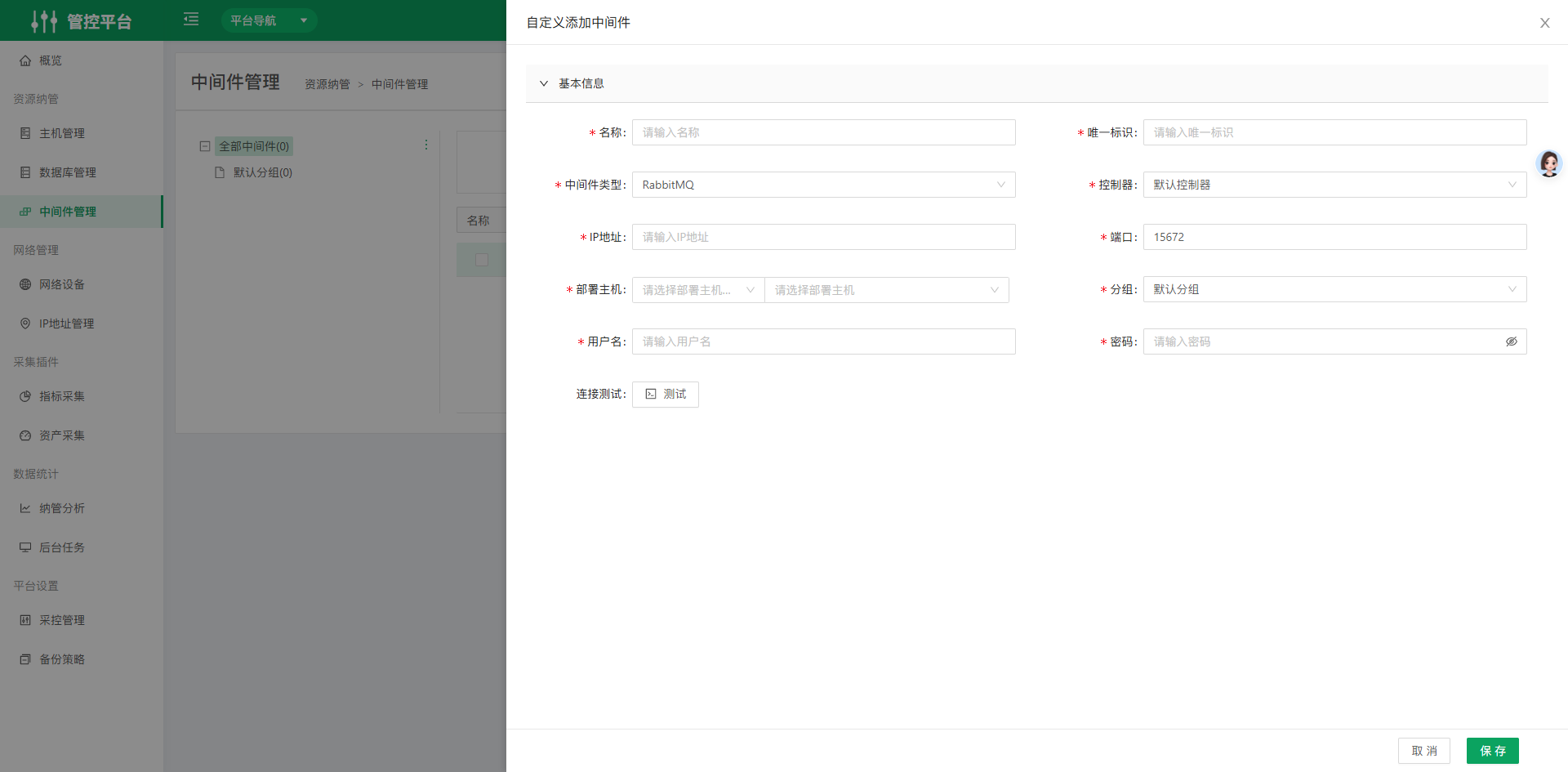Click the 中间件管理 breadcrumb text
Viewport: 1568px width, 772px height.
(399, 84)
